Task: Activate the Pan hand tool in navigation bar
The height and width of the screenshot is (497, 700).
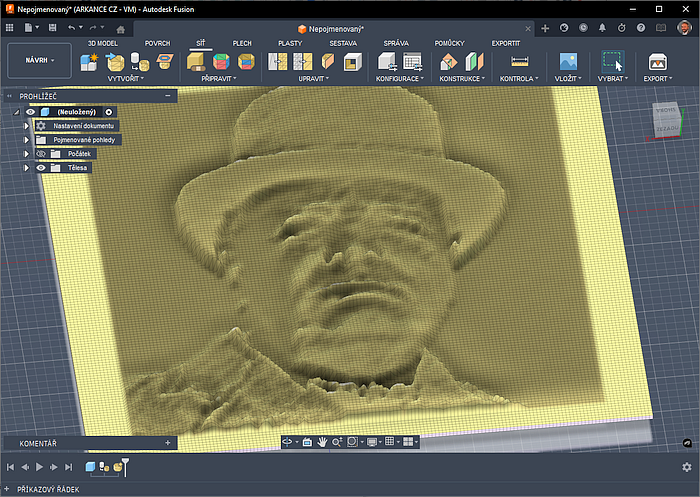Action: pos(322,441)
